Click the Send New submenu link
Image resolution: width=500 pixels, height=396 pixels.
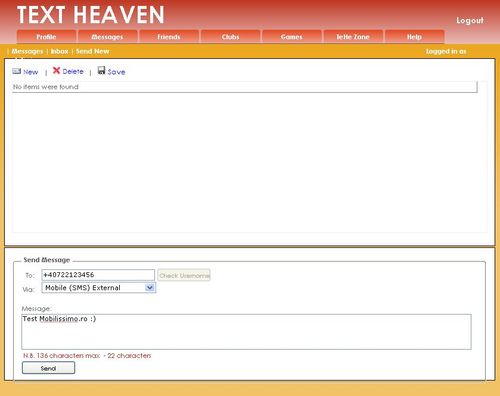click(92, 51)
